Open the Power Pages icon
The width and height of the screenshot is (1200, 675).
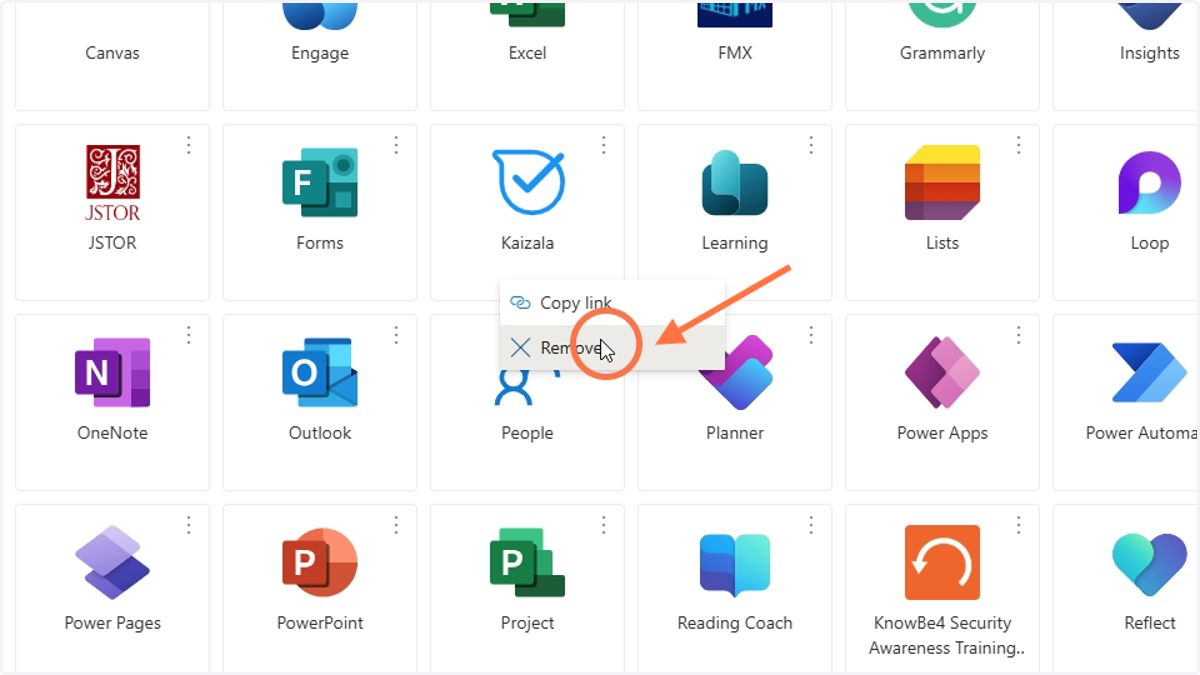pos(112,563)
